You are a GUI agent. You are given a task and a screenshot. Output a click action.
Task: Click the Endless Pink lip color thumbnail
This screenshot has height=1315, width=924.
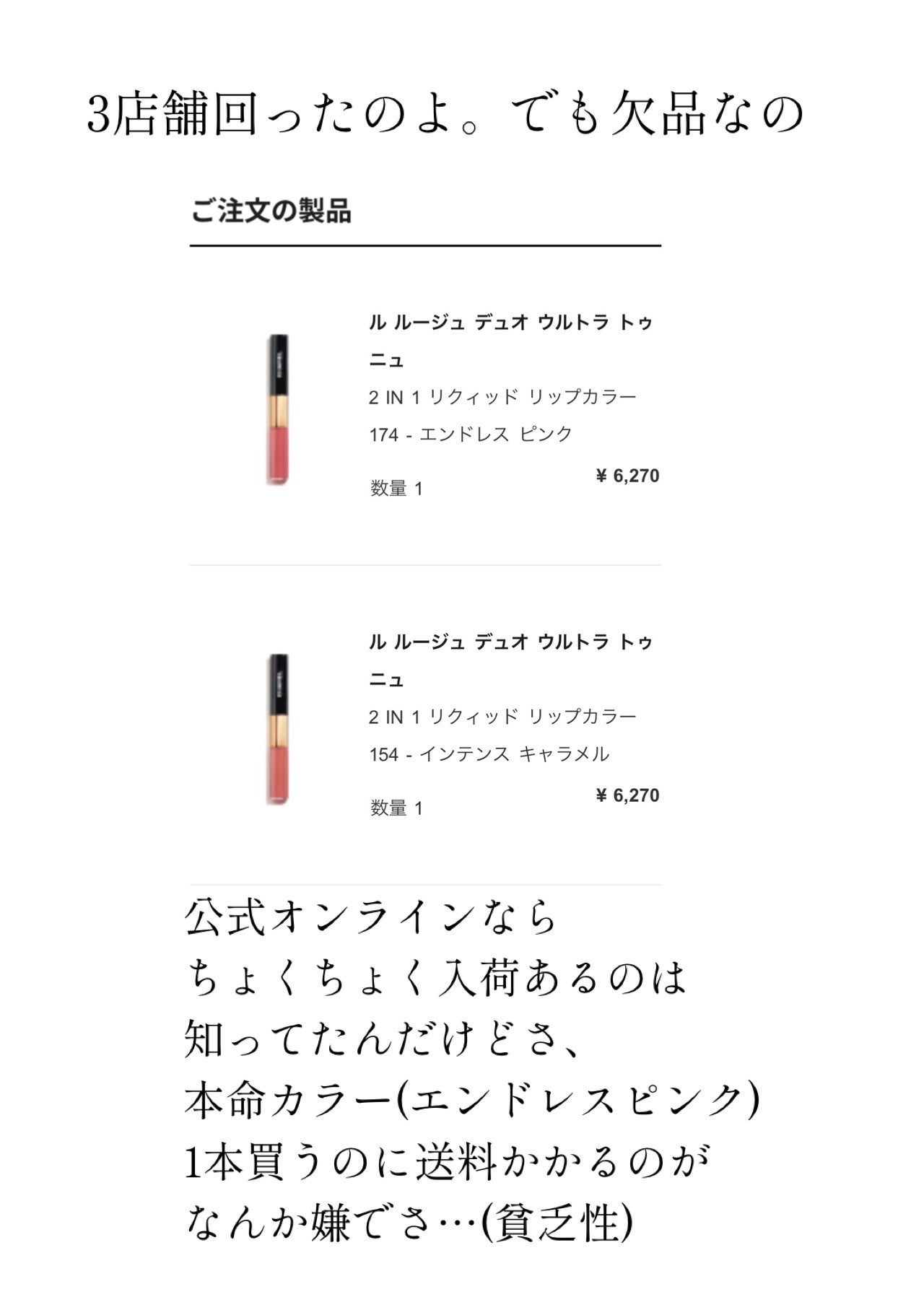[x=278, y=410]
